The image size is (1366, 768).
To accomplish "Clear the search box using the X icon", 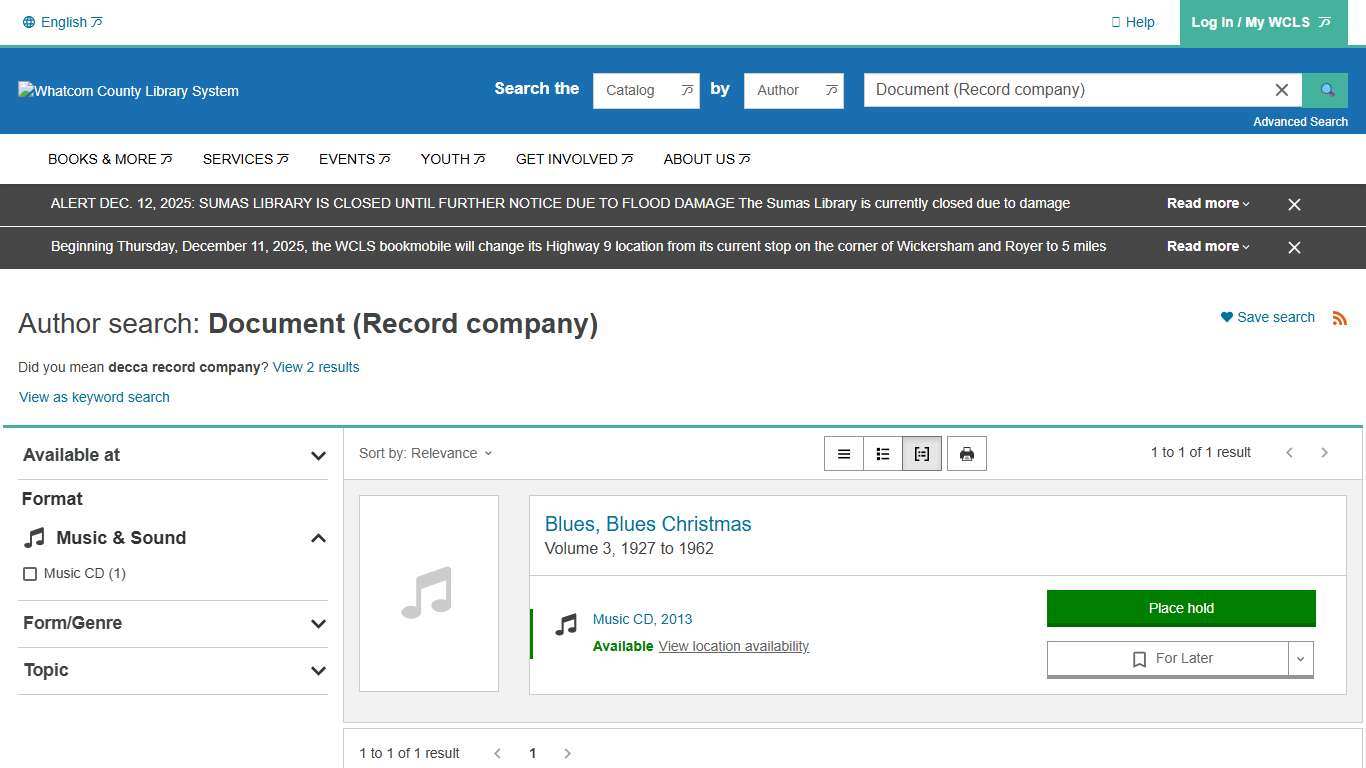I will coord(1281,90).
